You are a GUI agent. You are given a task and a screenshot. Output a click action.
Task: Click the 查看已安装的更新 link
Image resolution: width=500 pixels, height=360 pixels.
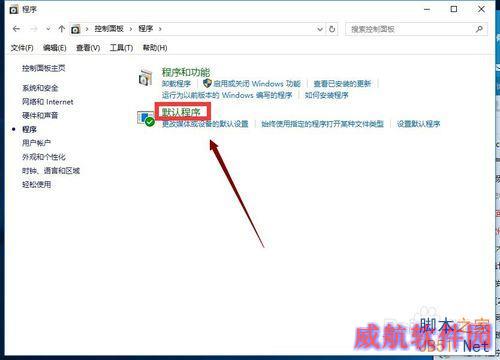(342, 84)
